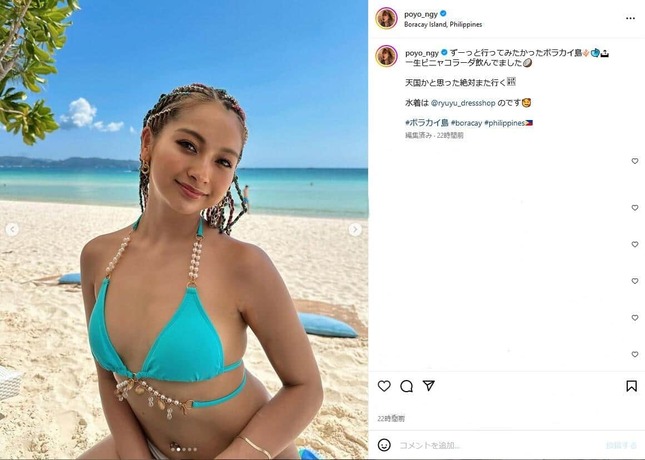Open #boracay hashtag
Screen dimensions: 645x460
[466, 123]
